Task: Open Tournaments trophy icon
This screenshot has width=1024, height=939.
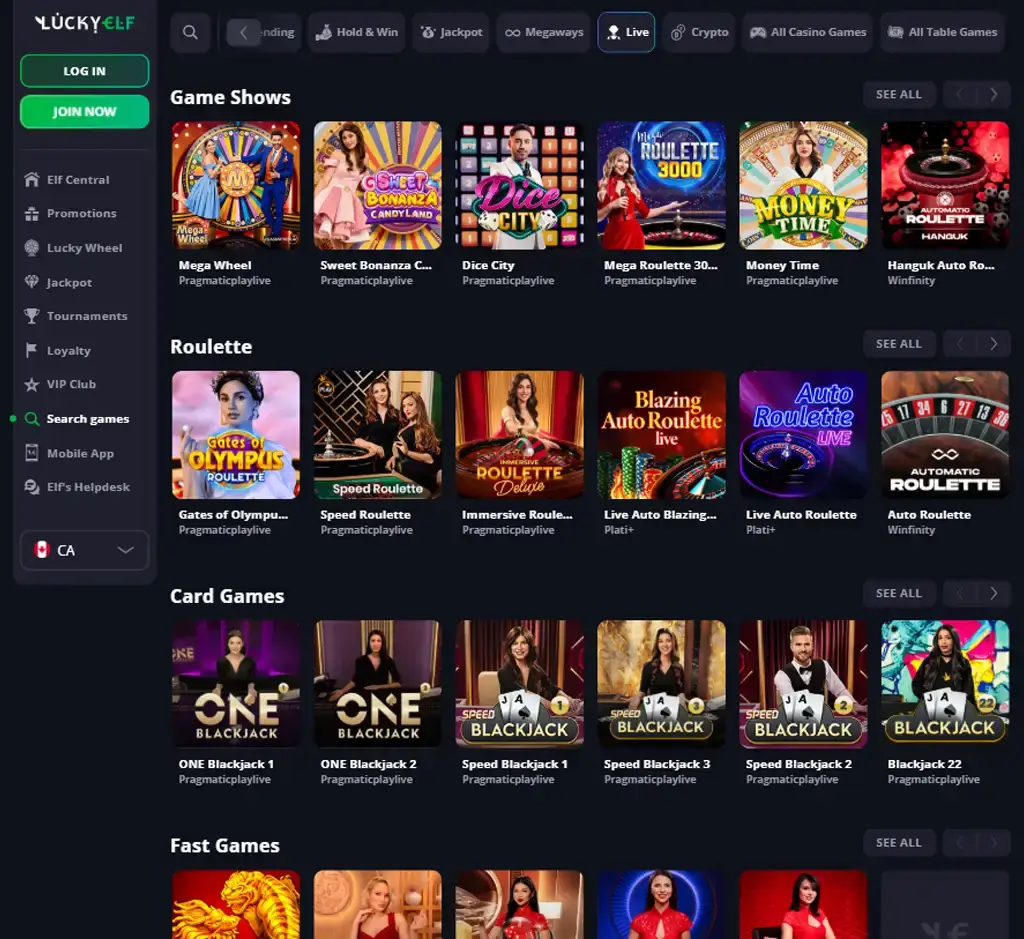Action: (x=31, y=316)
